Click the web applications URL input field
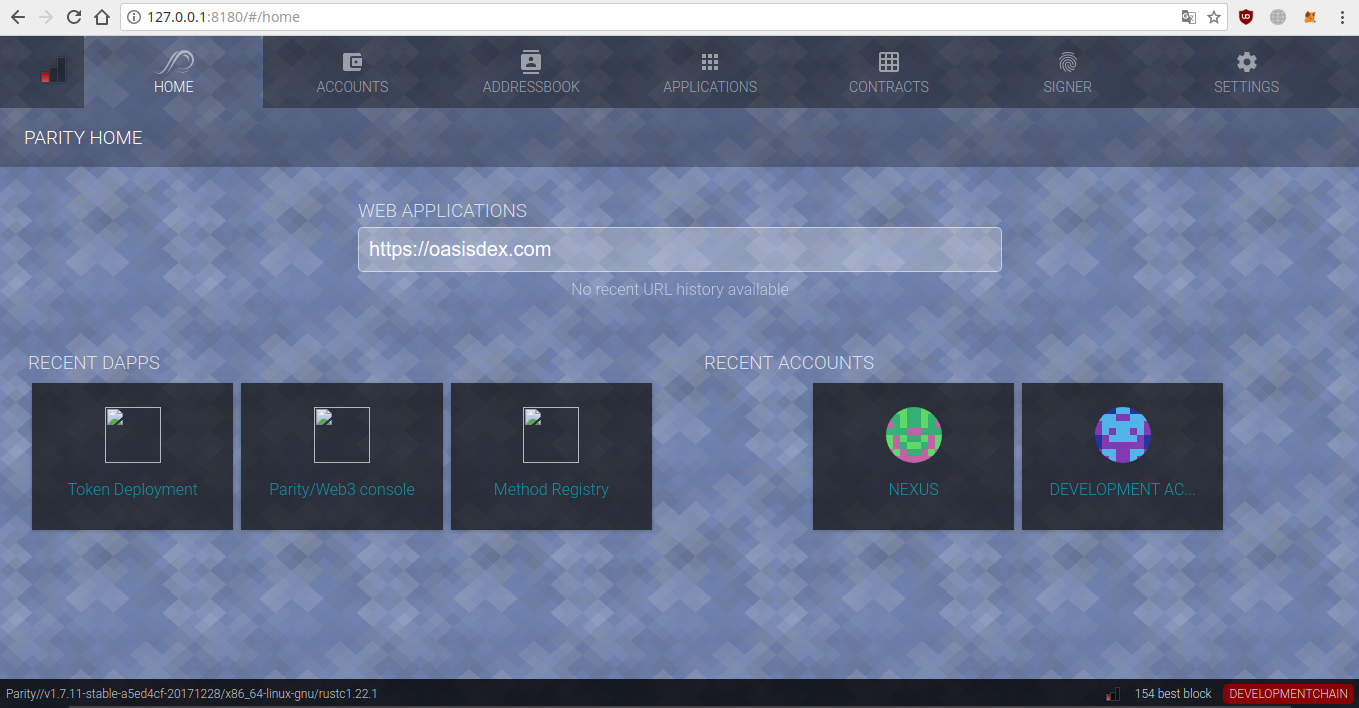Image resolution: width=1359 pixels, height=708 pixels. [679, 249]
